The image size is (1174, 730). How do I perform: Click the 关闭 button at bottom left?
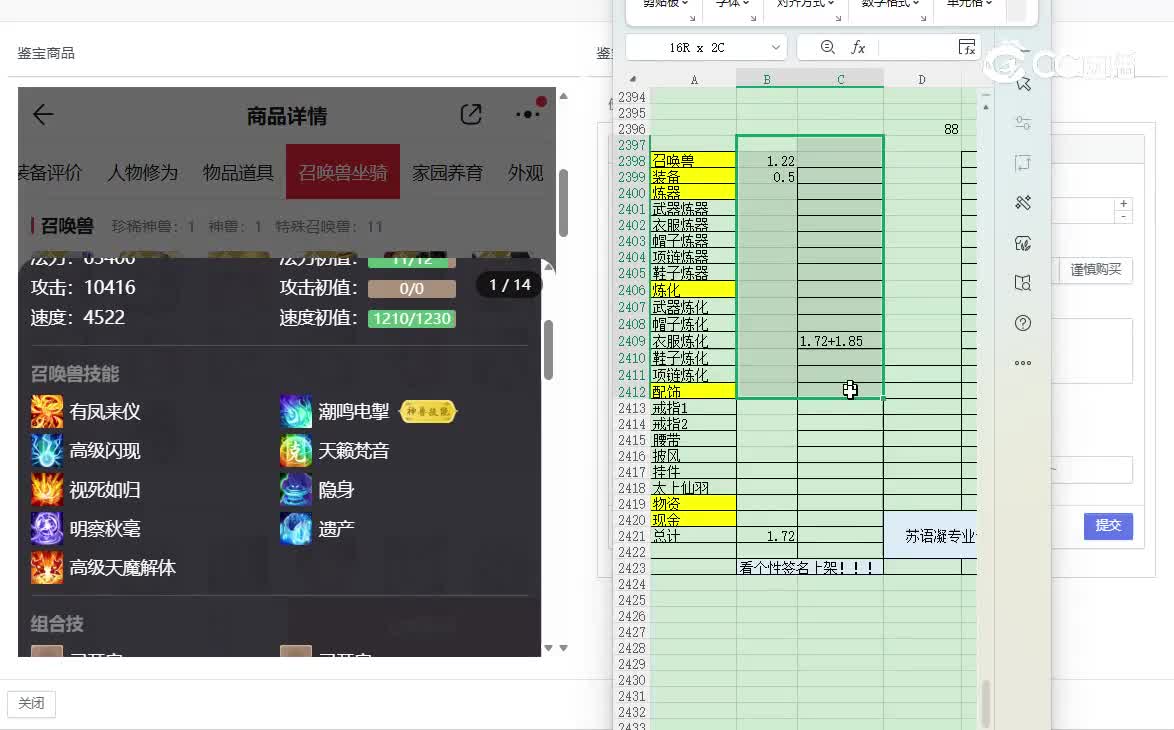pyautogui.click(x=31, y=703)
